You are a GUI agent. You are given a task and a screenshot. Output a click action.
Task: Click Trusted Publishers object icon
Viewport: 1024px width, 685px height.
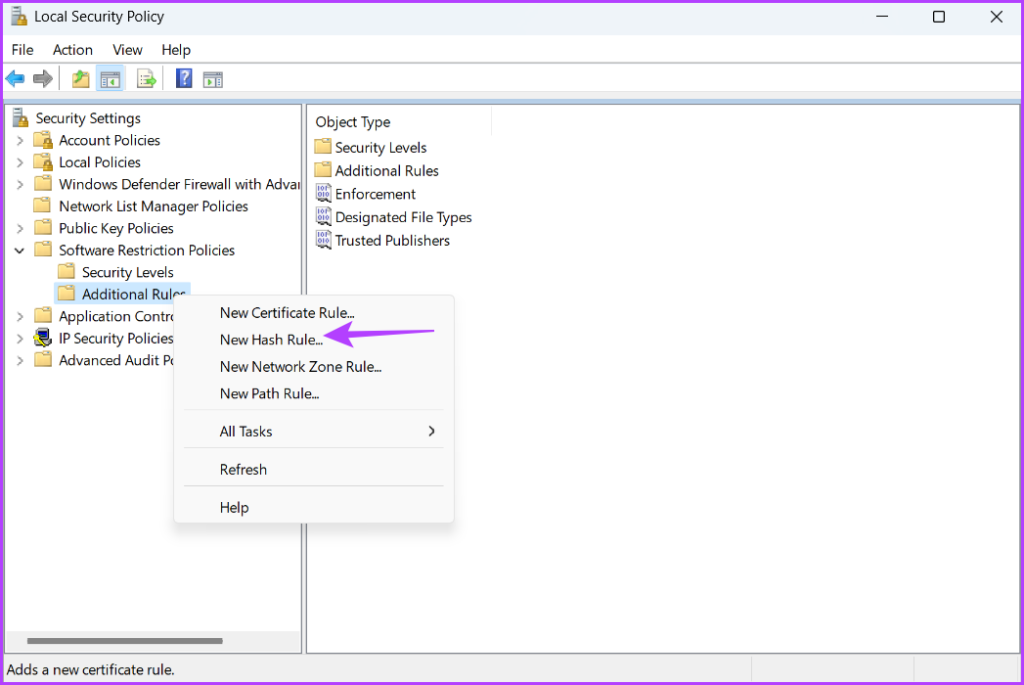click(x=323, y=240)
